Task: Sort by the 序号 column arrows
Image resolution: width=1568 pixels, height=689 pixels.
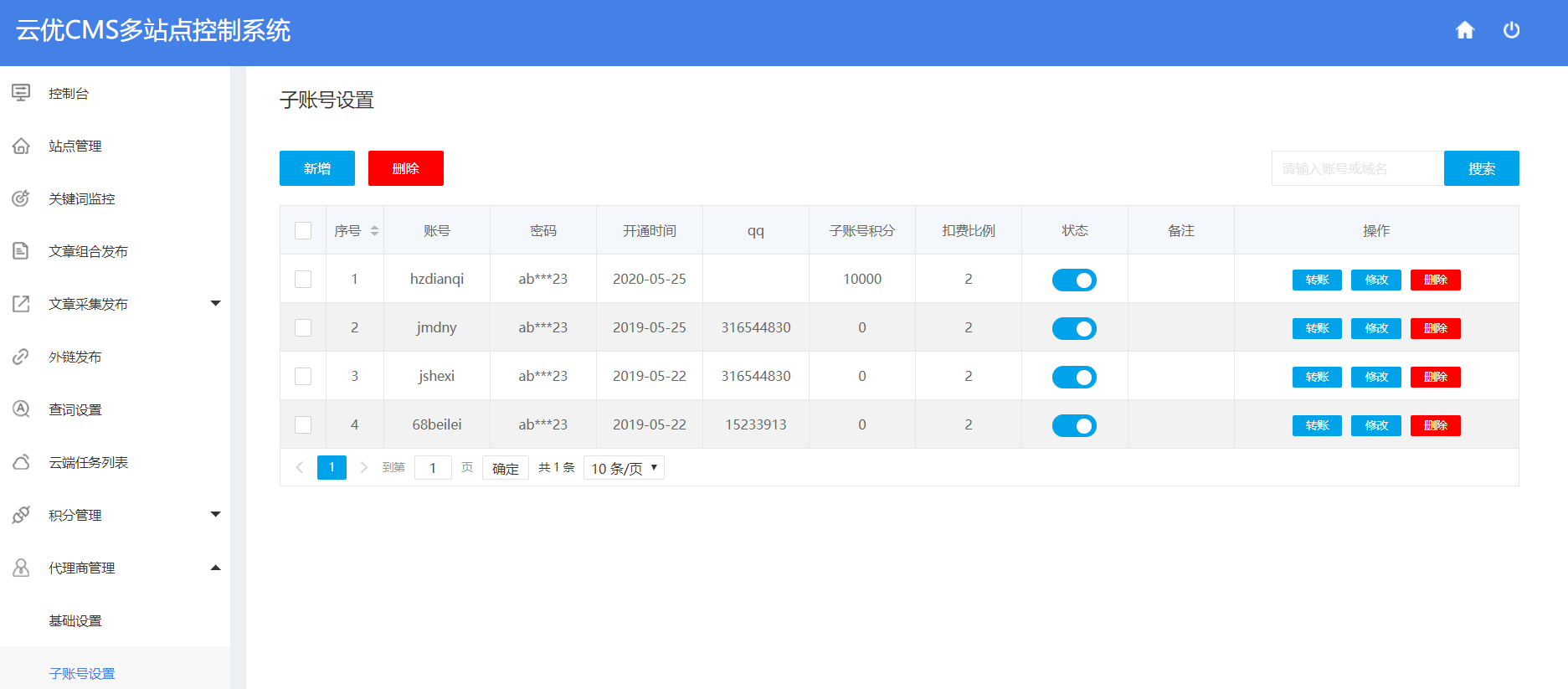Action: click(x=374, y=230)
